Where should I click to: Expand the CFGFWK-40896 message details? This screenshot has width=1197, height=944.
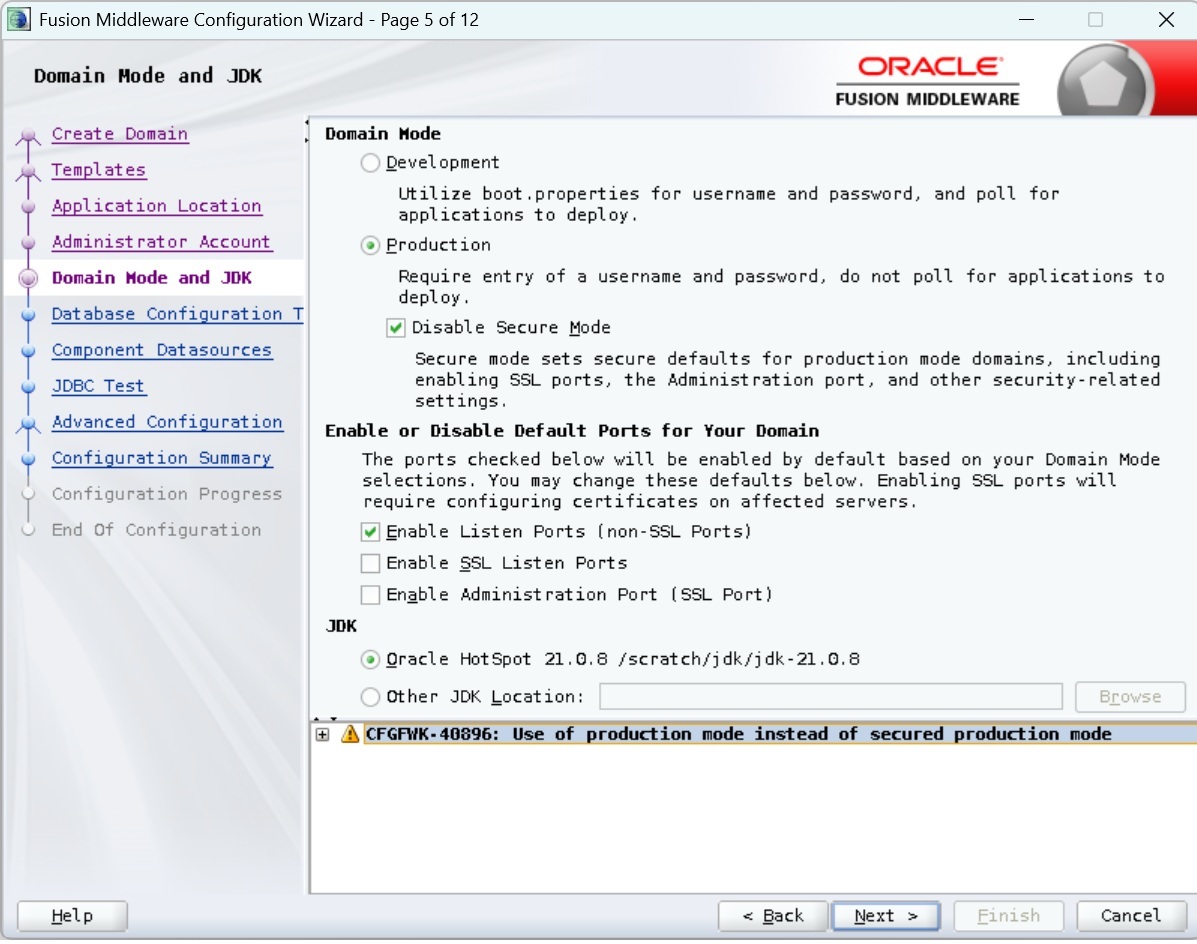[x=323, y=734]
